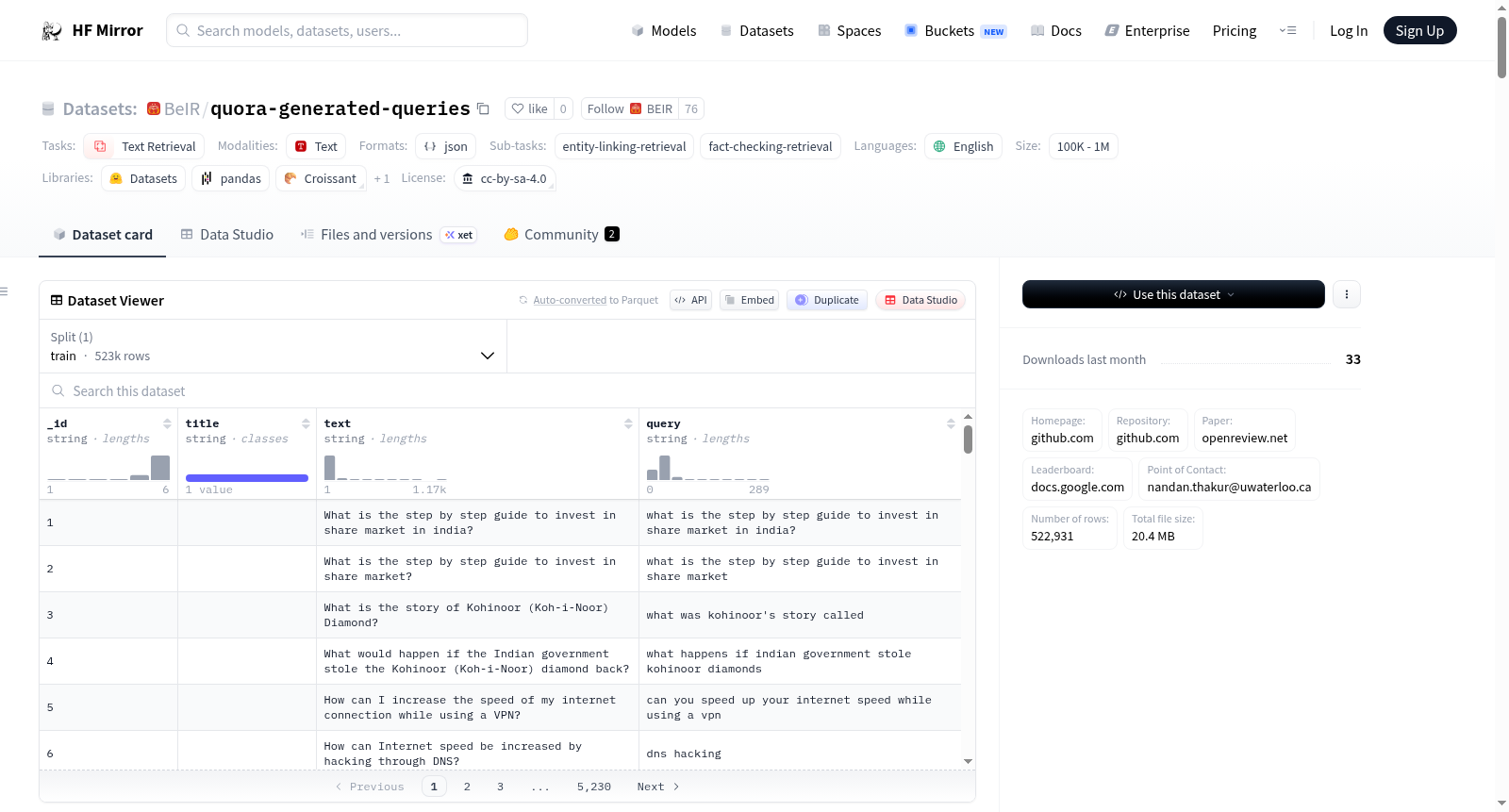The image size is (1509, 812).
Task: Open Enterprise in the top navigation
Action: pos(1147,31)
